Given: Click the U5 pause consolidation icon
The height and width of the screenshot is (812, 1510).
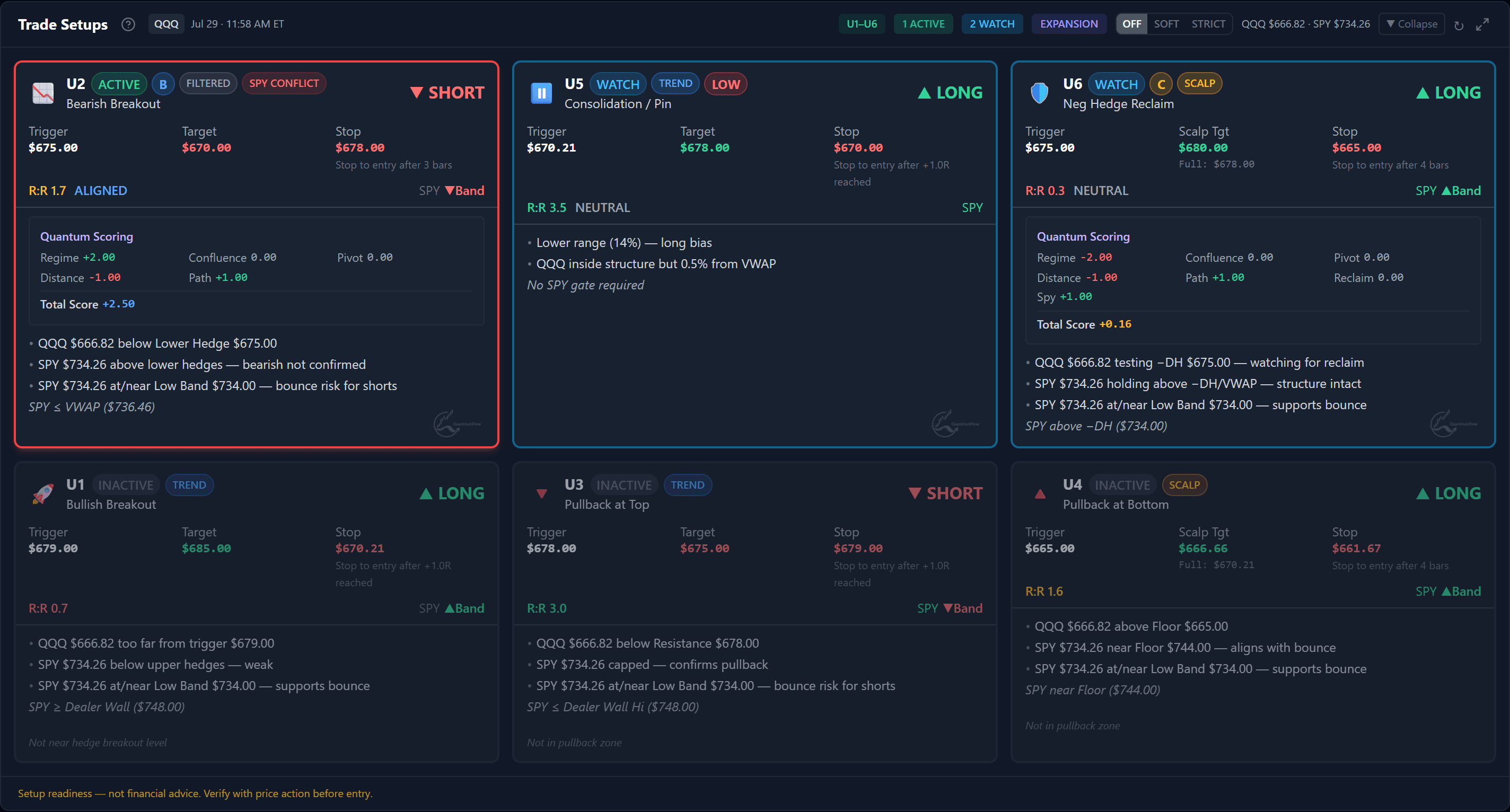Looking at the screenshot, I should tap(541, 93).
